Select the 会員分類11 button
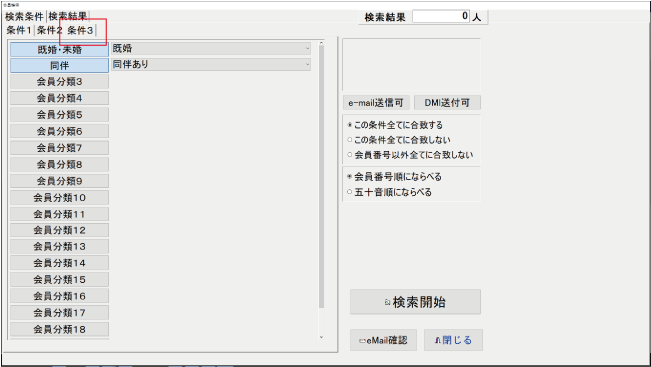The width and height of the screenshot is (651, 367). (59, 214)
